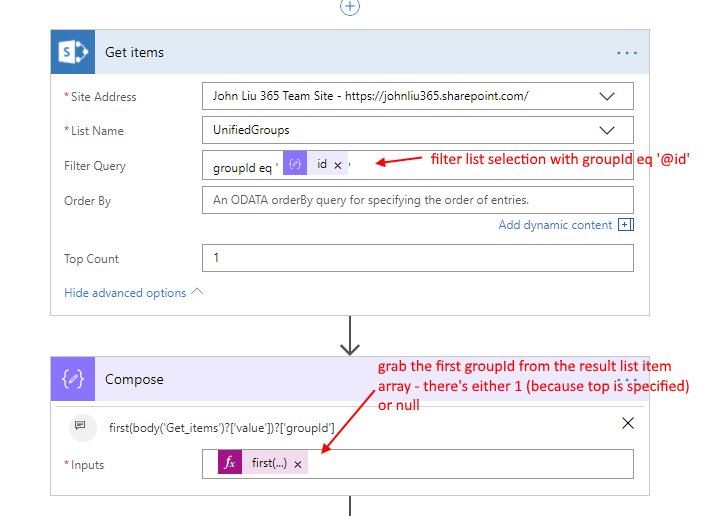Collapse with Hide advanced options
Image resolution: width=707 pixels, height=516 pixels.
tap(133, 293)
